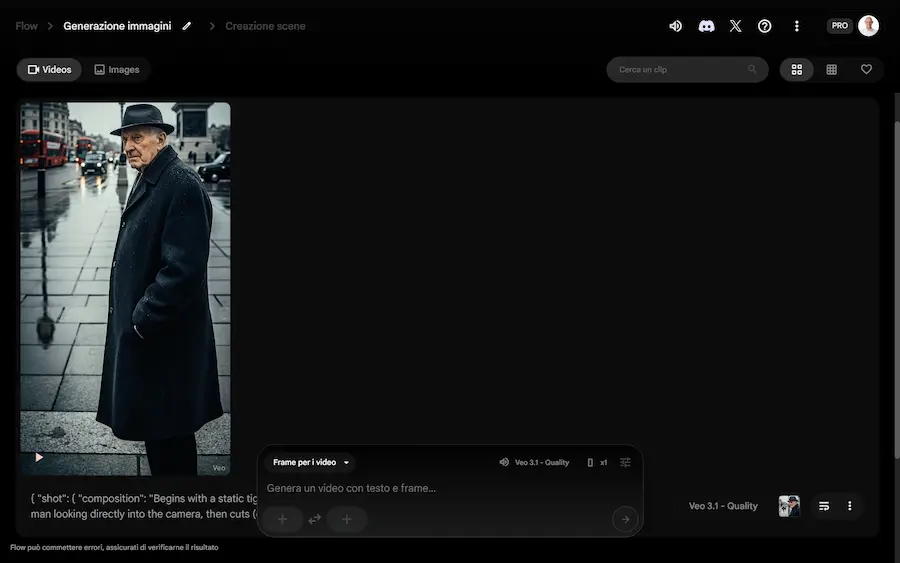Image resolution: width=900 pixels, height=563 pixels.
Task: Open the header three-dot overflow menu
Action: [796, 26]
